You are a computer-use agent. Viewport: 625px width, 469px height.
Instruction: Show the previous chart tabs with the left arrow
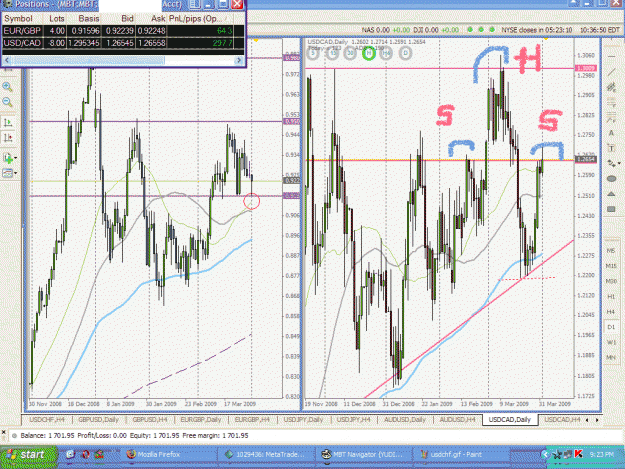587,420
